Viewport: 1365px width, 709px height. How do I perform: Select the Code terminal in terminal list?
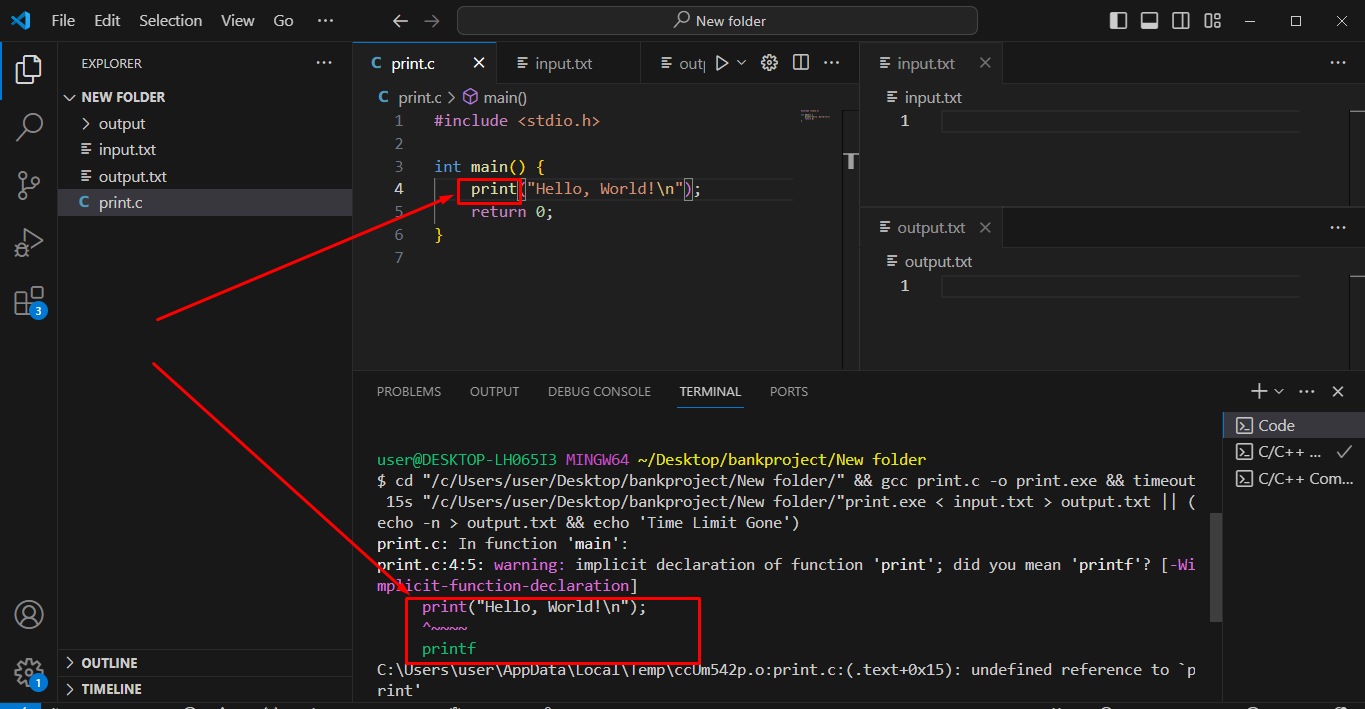(1276, 426)
